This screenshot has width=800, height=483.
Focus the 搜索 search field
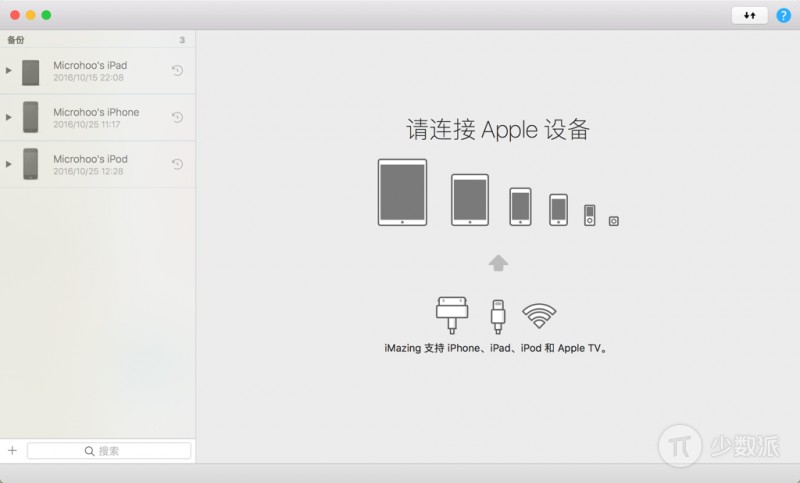point(109,451)
